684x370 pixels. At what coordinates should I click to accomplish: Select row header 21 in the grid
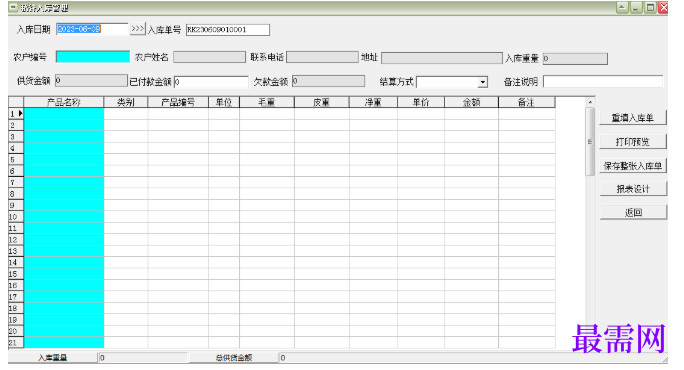coord(16,343)
